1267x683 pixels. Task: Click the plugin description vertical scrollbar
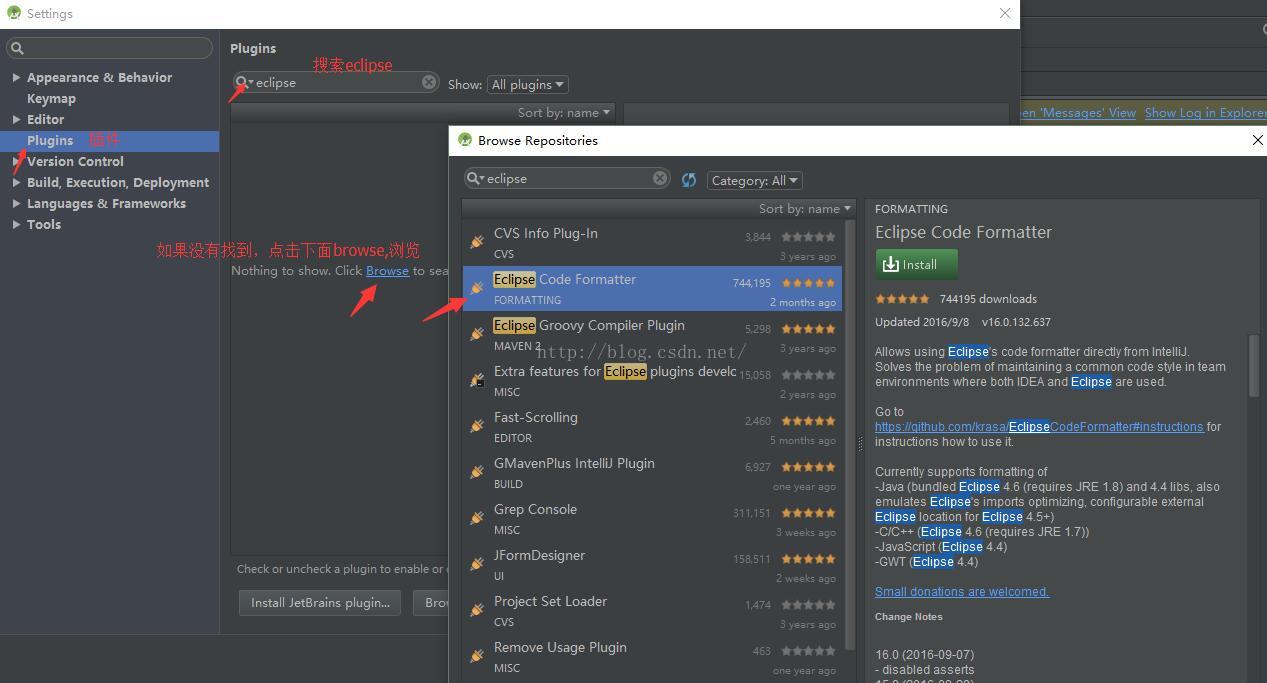(1254, 366)
